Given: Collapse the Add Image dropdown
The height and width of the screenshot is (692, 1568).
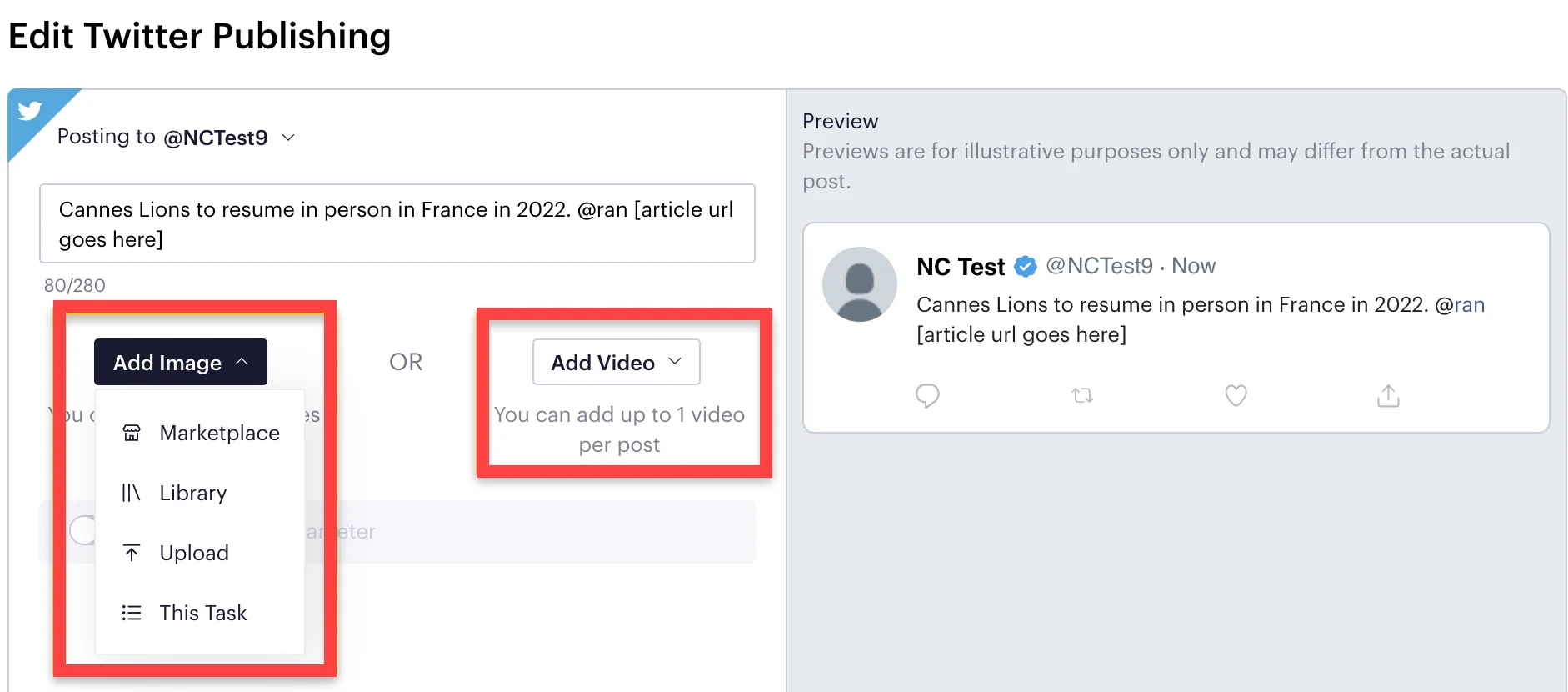Looking at the screenshot, I should pyautogui.click(x=181, y=362).
